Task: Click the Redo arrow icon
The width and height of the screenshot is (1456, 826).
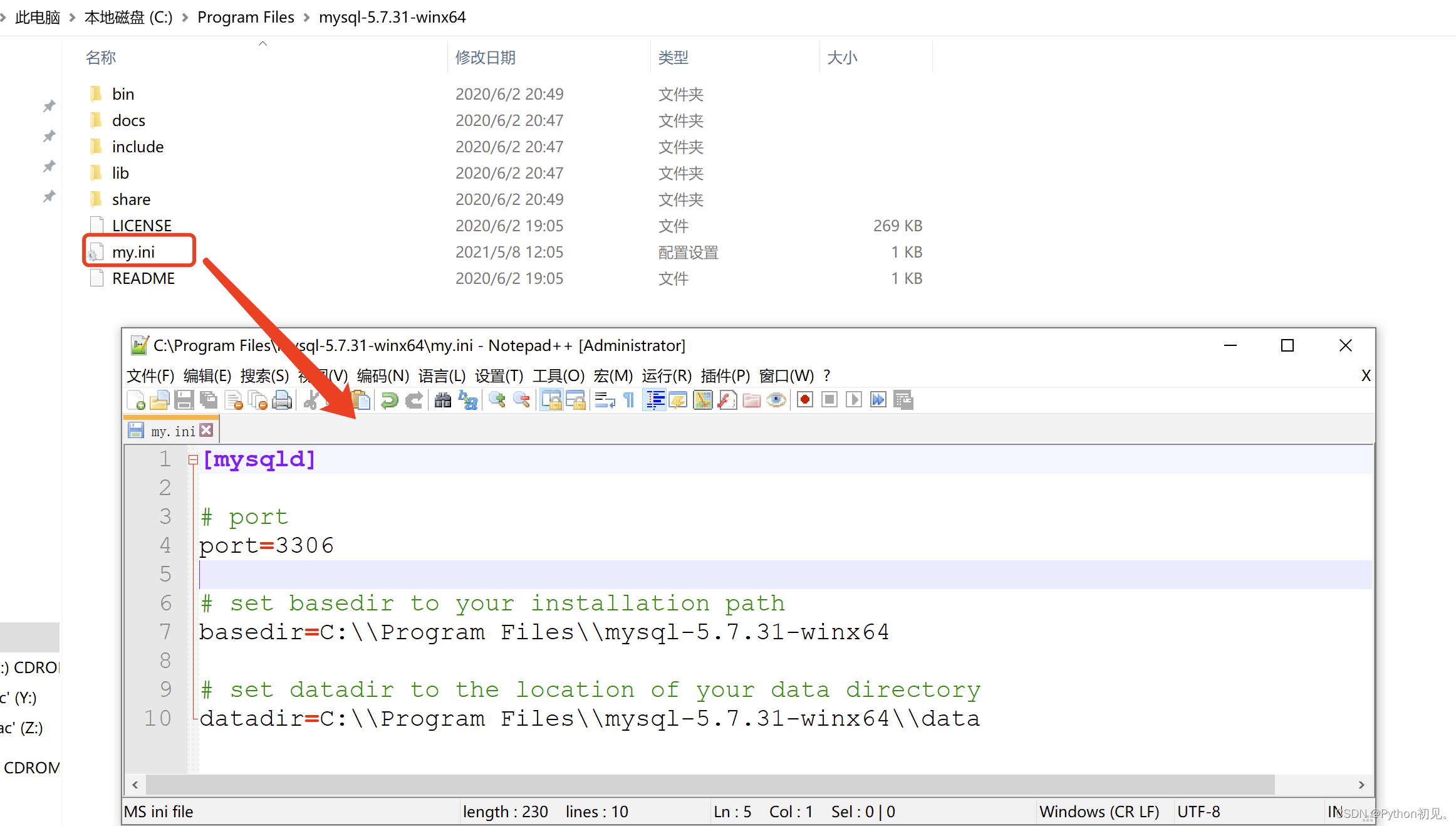Action: [413, 400]
